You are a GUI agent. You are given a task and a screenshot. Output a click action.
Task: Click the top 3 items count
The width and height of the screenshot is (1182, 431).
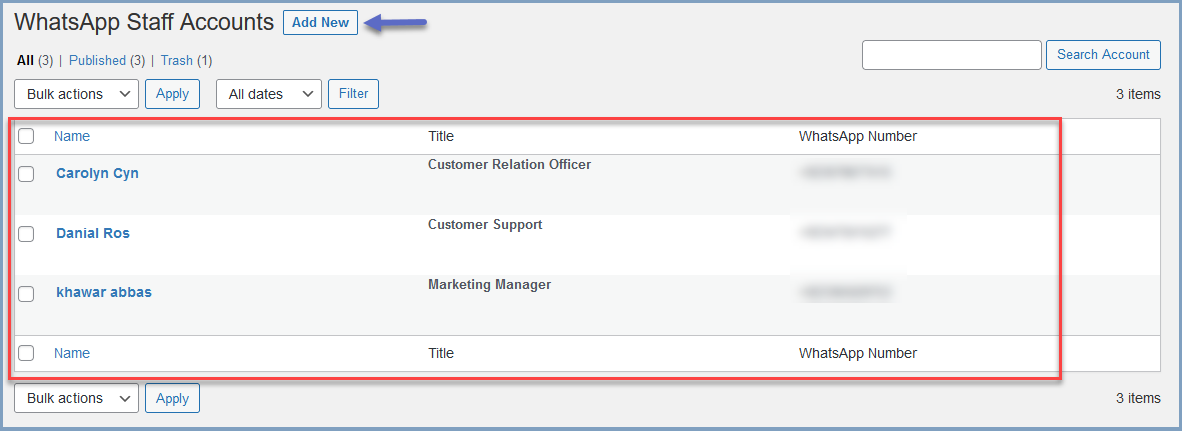[x=1138, y=94]
